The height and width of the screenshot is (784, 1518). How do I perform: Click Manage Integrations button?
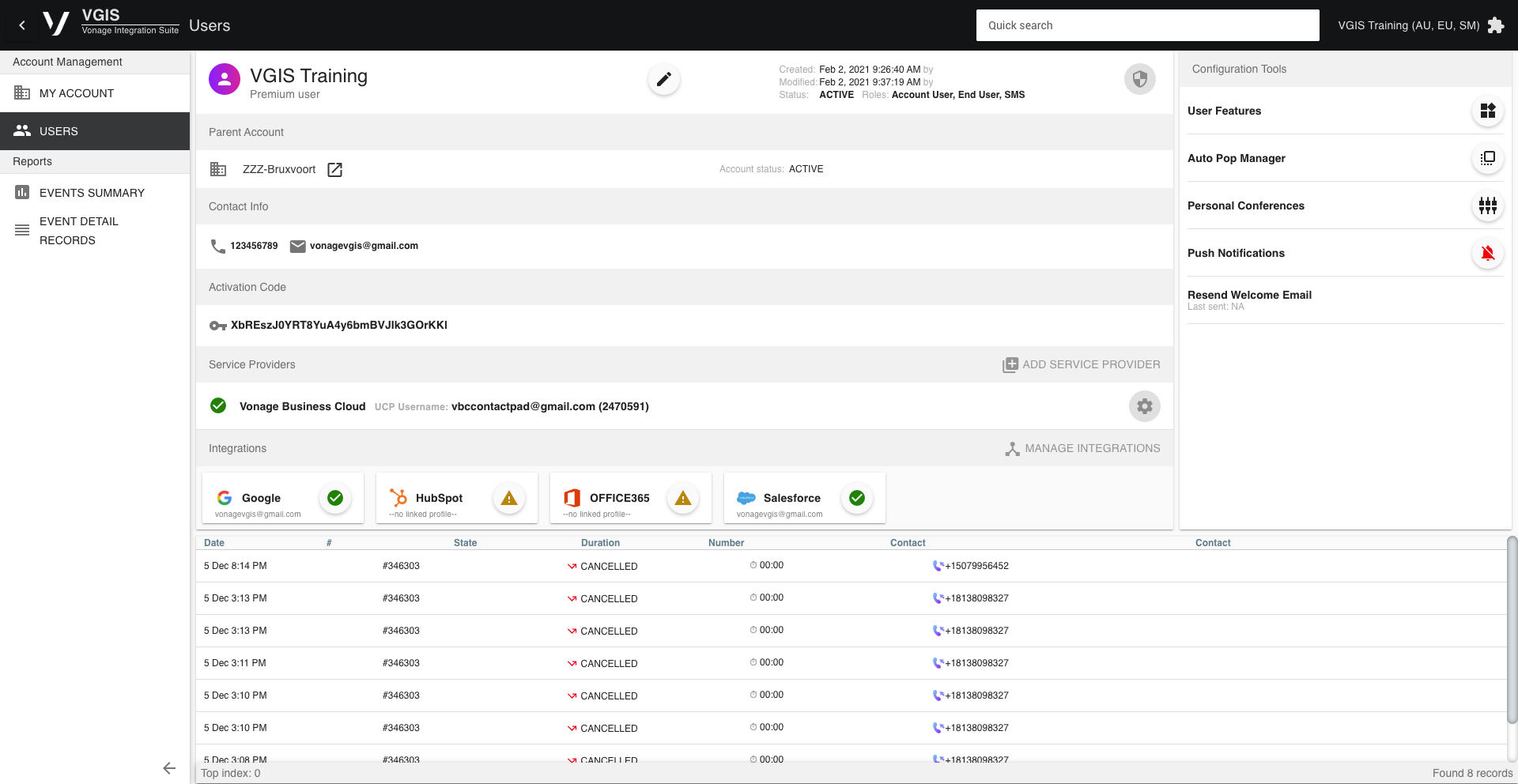[x=1082, y=448]
